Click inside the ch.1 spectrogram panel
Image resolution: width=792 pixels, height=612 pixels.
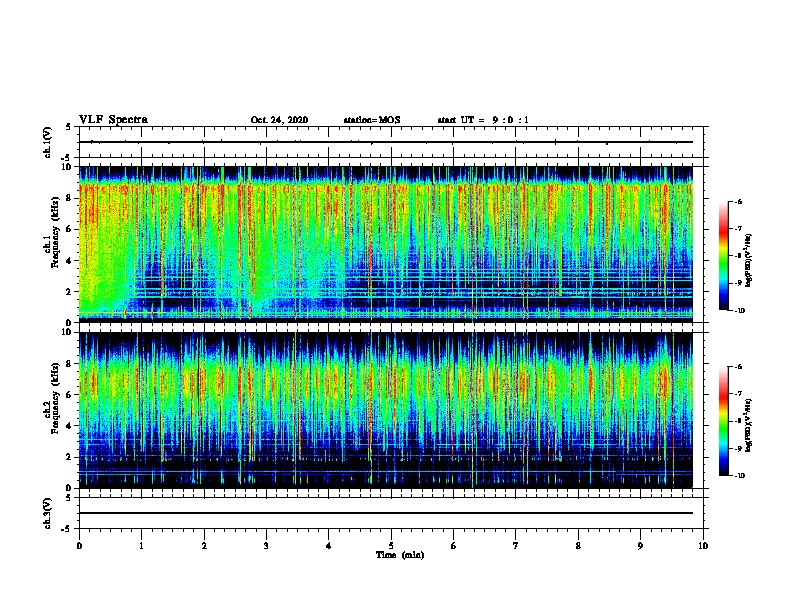pyautogui.click(x=386, y=244)
